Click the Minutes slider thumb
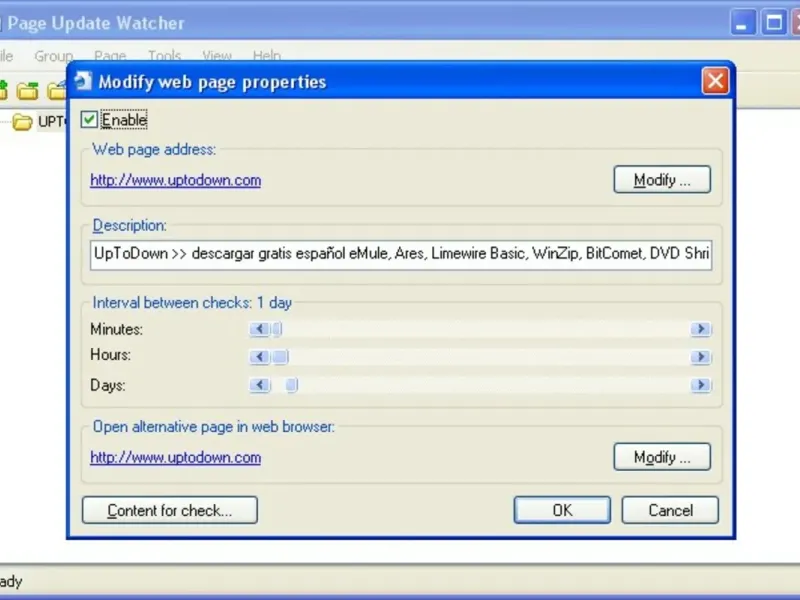Viewport: 800px width, 600px height. 277,329
